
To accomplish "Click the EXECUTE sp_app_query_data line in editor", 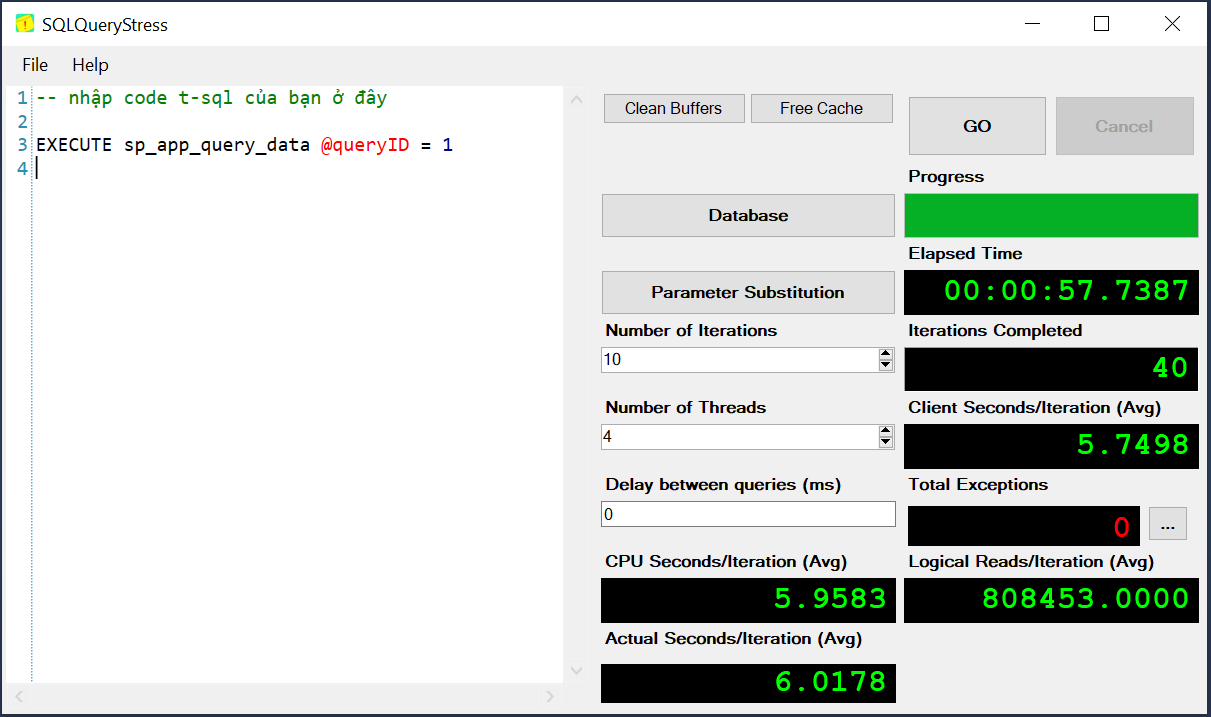I will click(244, 146).
